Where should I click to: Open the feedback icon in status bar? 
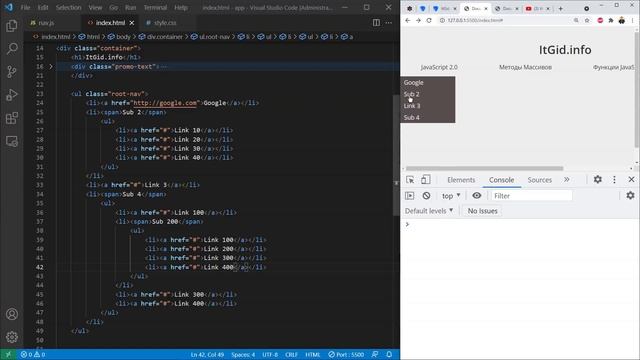point(375,354)
